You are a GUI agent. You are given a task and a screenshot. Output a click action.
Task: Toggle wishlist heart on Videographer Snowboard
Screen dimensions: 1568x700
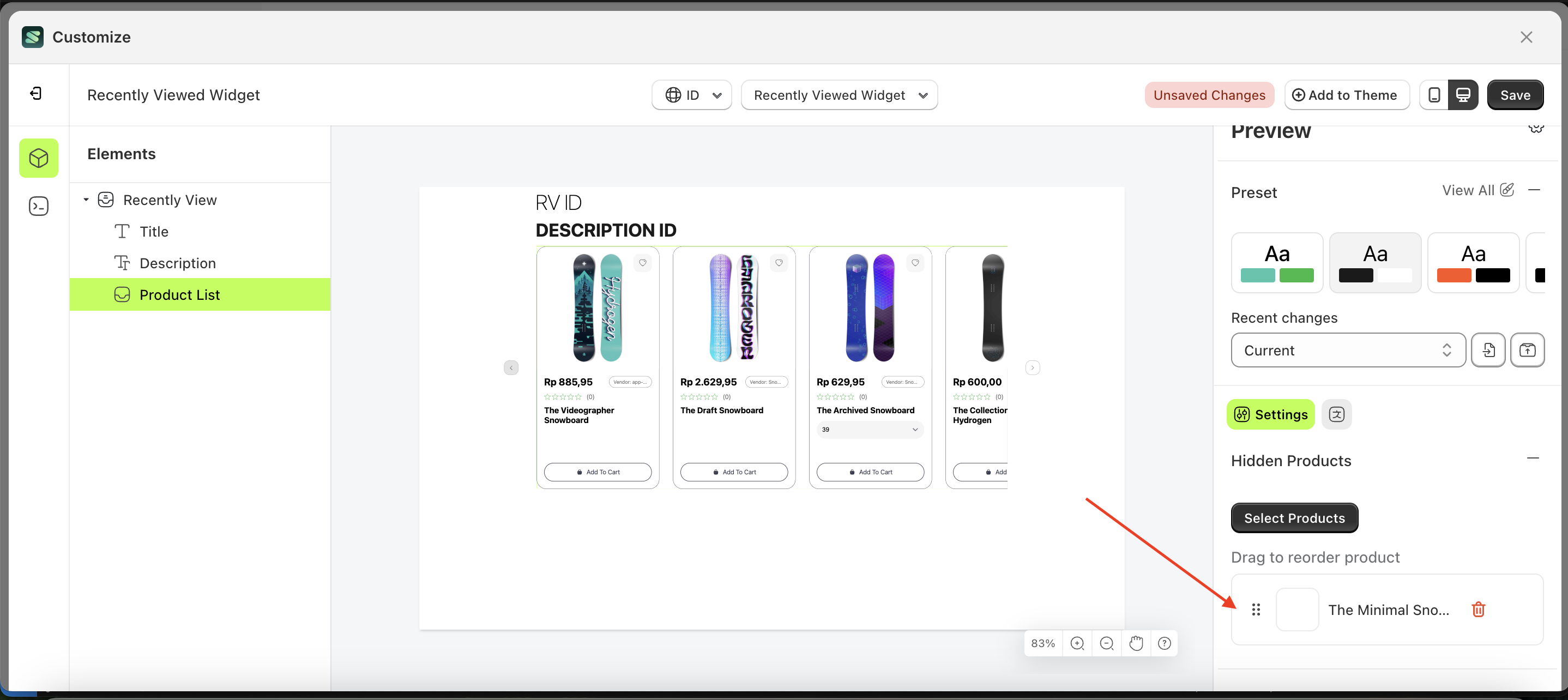[x=642, y=263]
